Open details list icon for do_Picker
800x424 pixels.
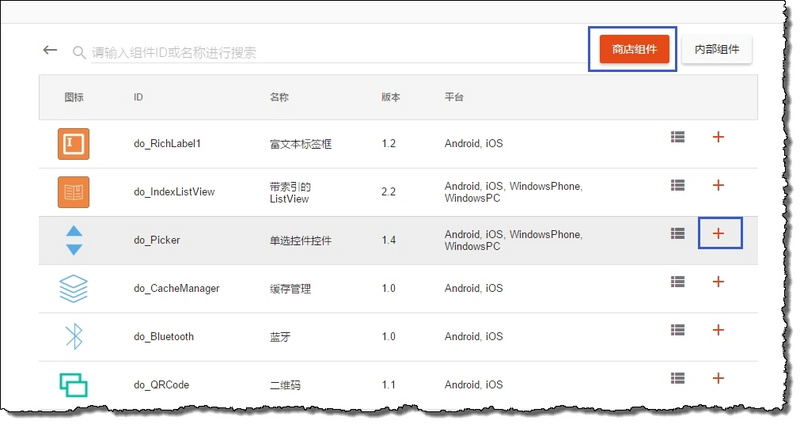click(678, 233)
